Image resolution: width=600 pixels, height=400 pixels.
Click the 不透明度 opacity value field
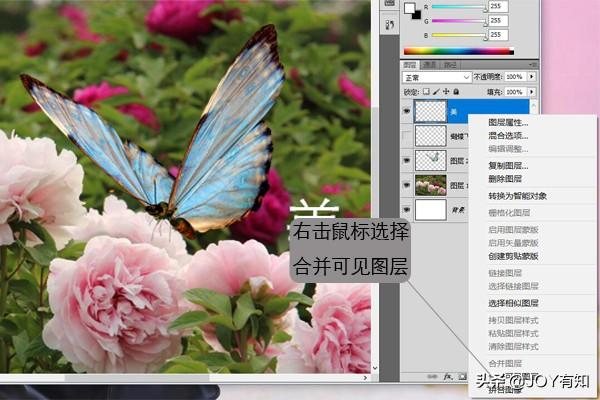click(x=515, y=77)
